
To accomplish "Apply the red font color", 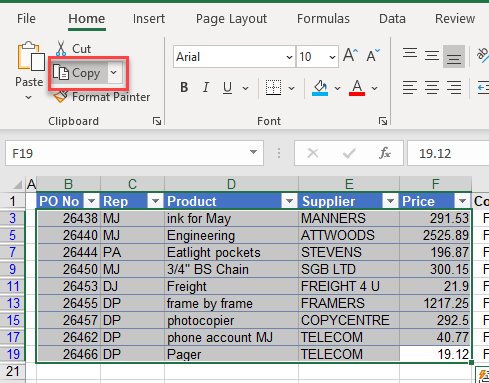I will [357, 88].
